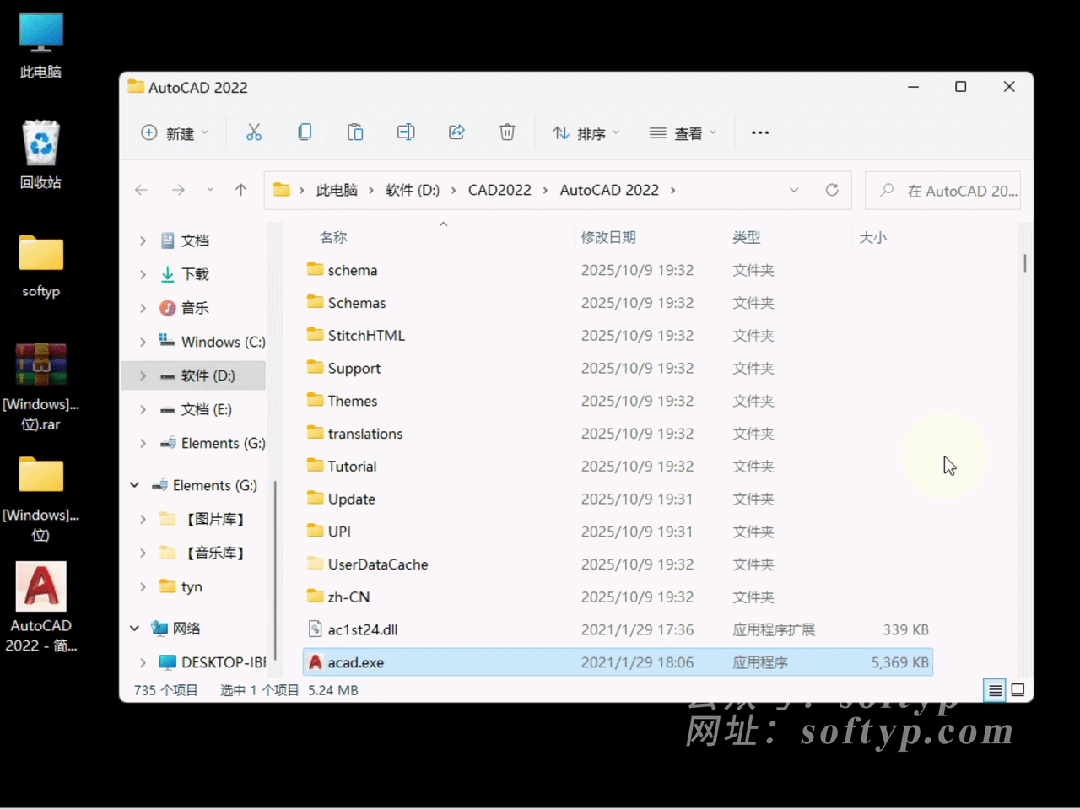Select the Schemas folder row
Image resolution: width=1080 pixels, height=810 pixels.
click(618, 303)
